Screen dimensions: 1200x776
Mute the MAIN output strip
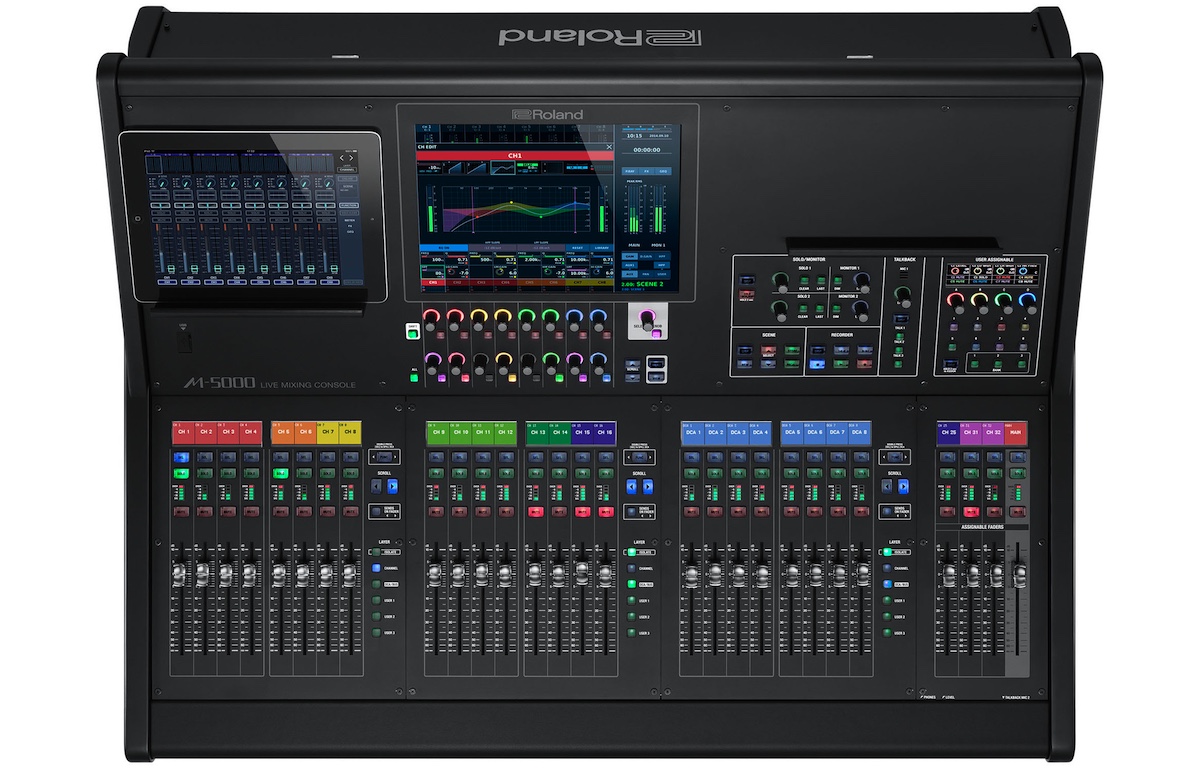coord(1016,511)
